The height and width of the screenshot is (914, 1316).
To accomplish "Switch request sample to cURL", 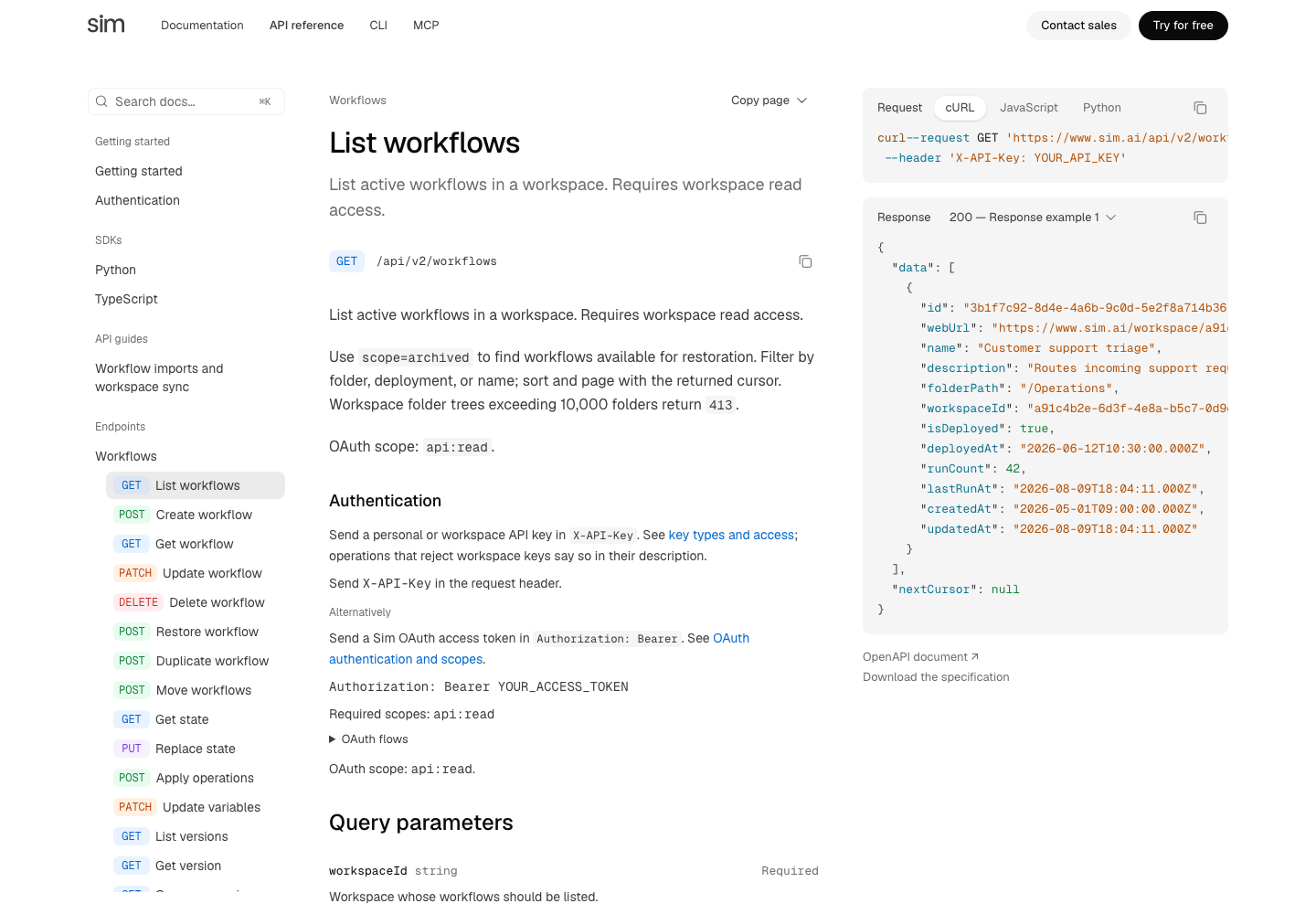I will click(x=960, y=108).
